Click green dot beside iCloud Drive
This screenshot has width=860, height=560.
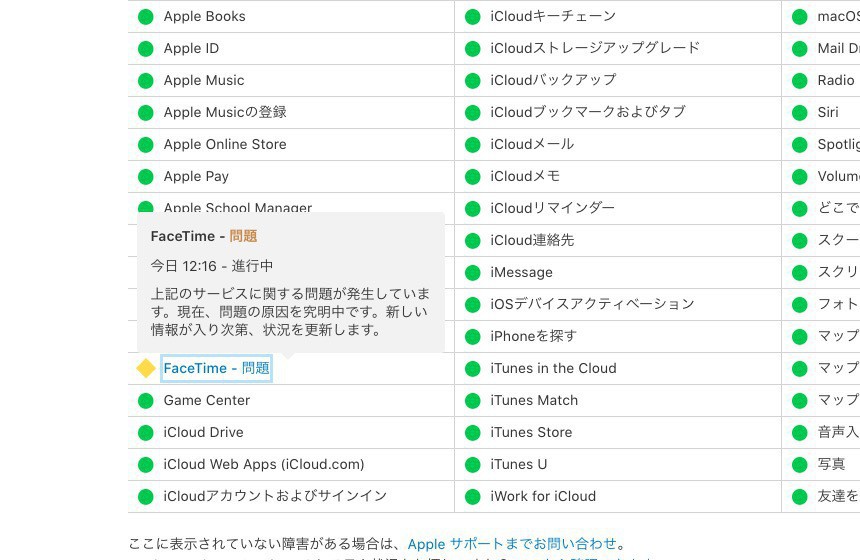pos(146,433)
